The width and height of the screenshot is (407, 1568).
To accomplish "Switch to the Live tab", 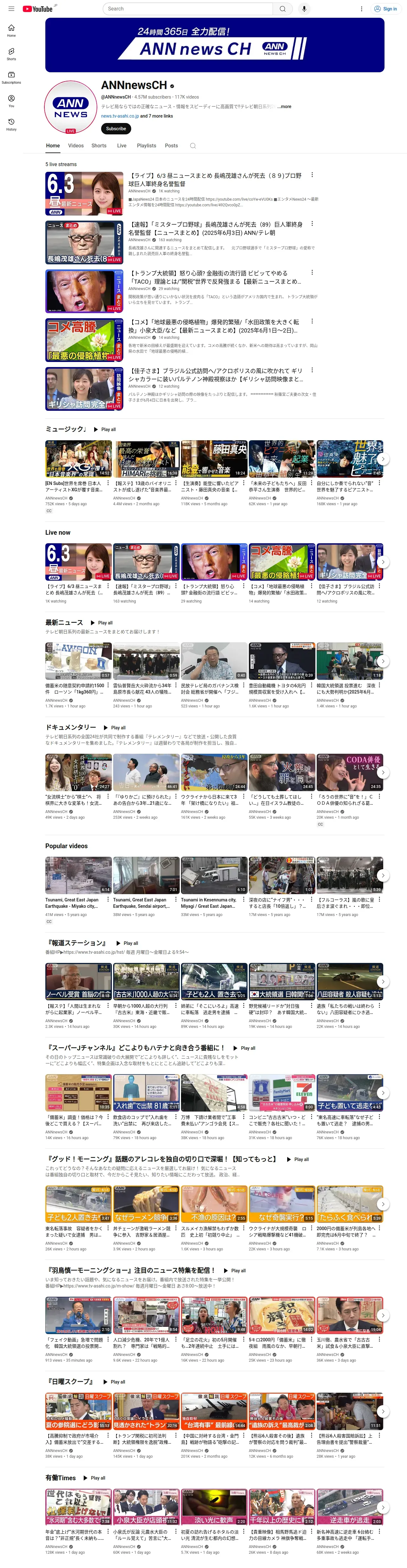I will click(x=122, y=145).
